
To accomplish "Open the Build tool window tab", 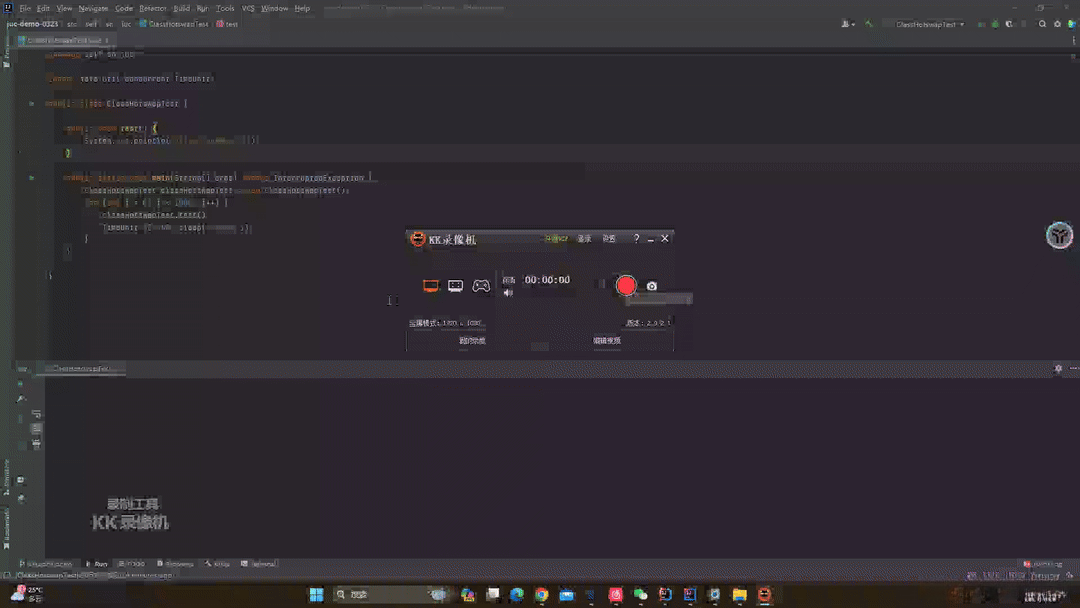I will click(x=217, y=563).
